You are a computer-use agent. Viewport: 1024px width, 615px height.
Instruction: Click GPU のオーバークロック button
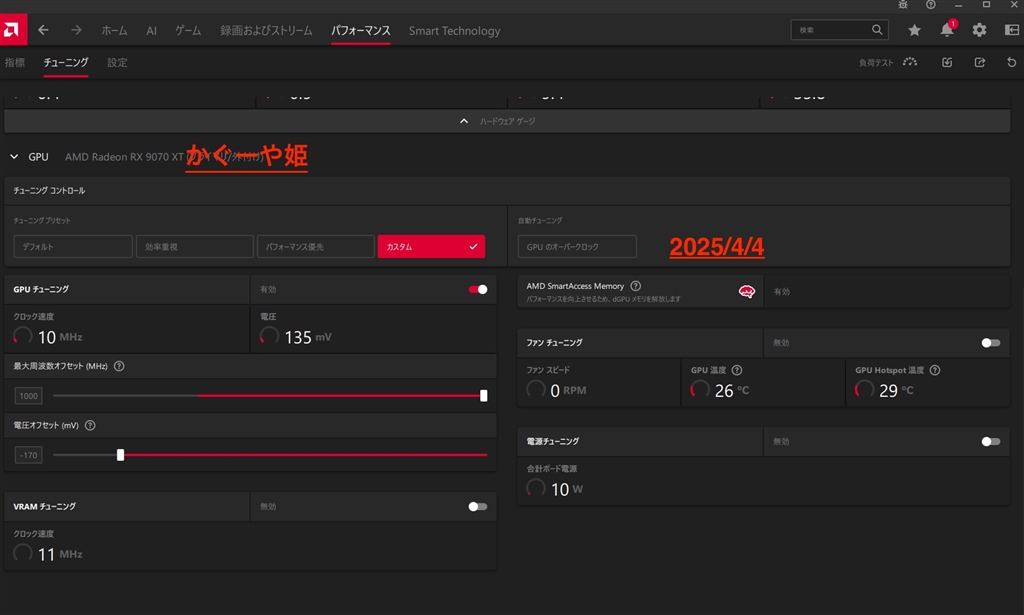click(577, 247)
